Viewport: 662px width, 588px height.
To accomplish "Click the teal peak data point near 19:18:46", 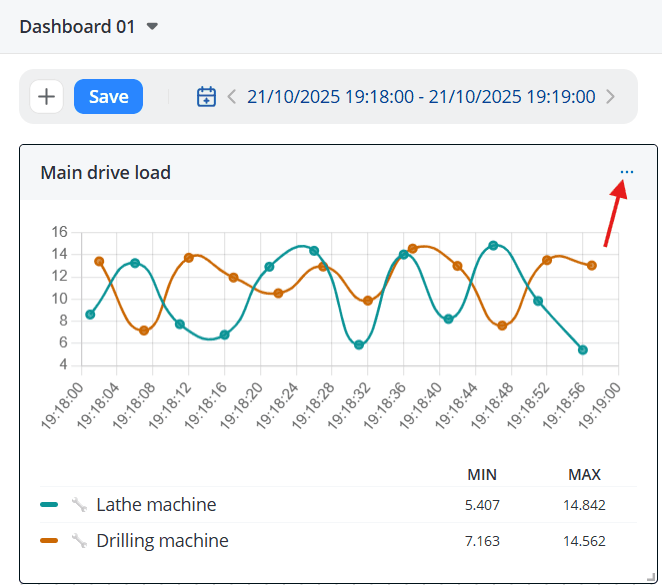I will tap(493, 245).
